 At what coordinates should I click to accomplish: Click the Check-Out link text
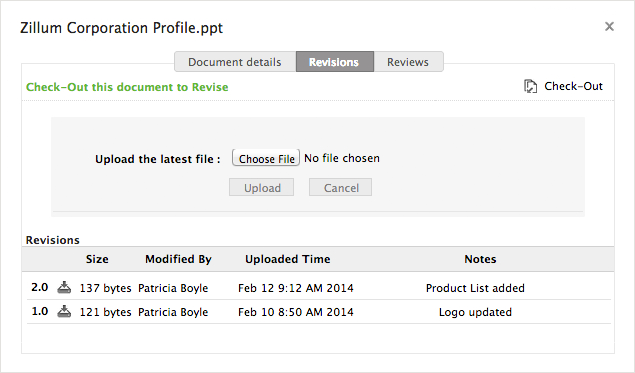(x=573, y=86)
